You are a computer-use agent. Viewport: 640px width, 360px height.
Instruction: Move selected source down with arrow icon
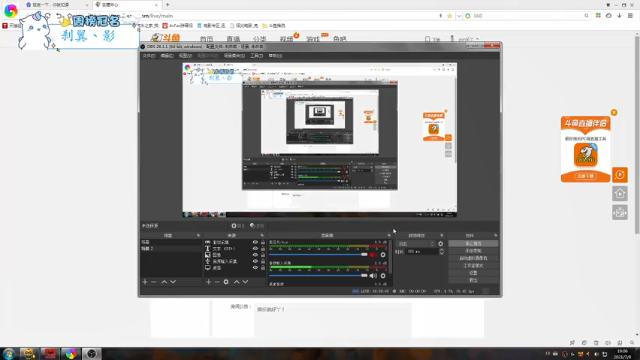[245, 282]
